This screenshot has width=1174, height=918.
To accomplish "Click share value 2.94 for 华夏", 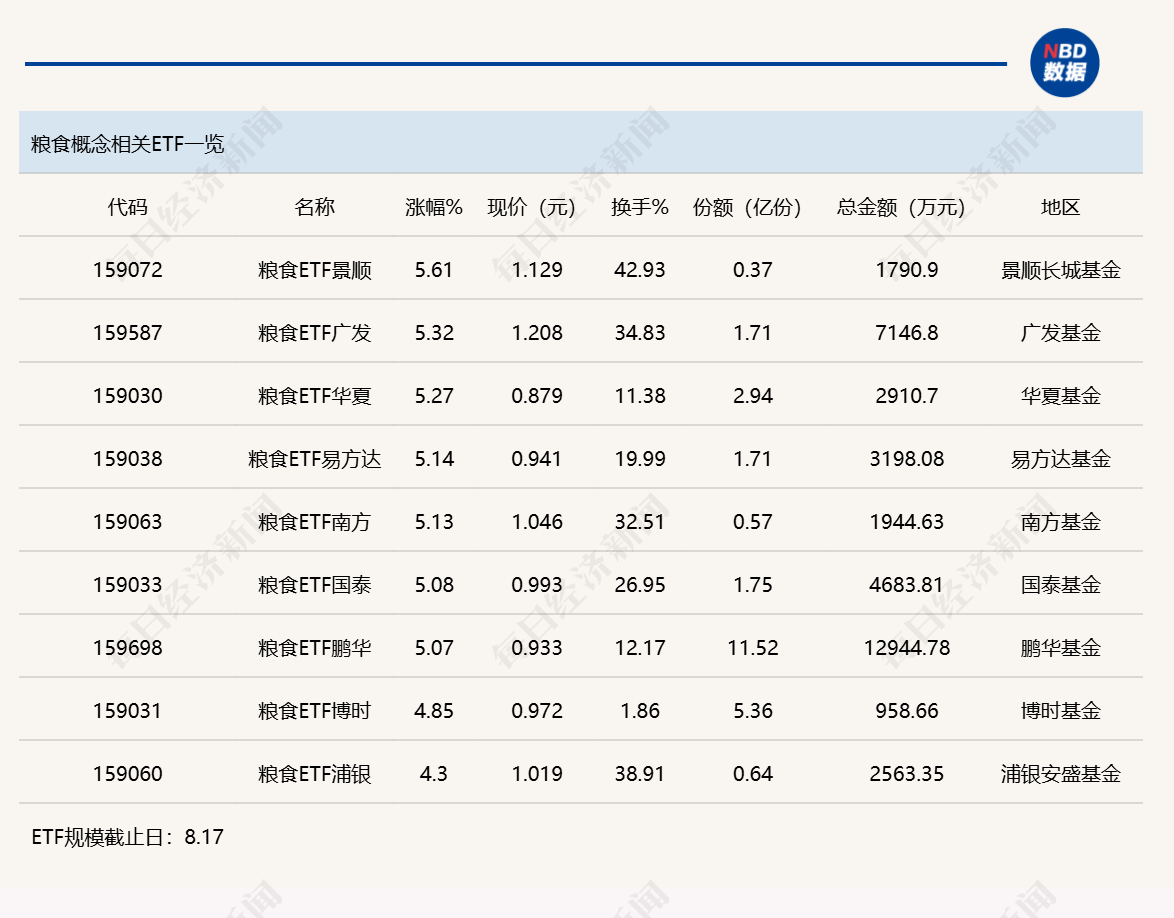I will 753,395.
